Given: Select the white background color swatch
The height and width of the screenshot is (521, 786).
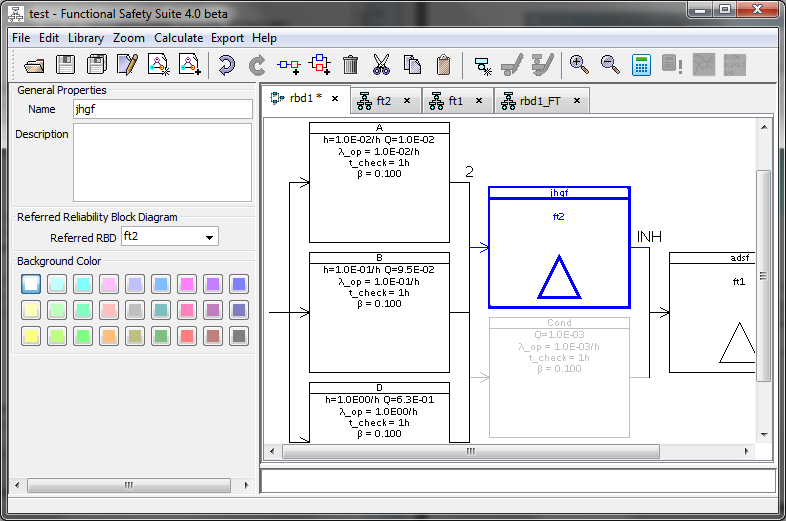Looking at the screenshot, I should [x=31, y=284].
